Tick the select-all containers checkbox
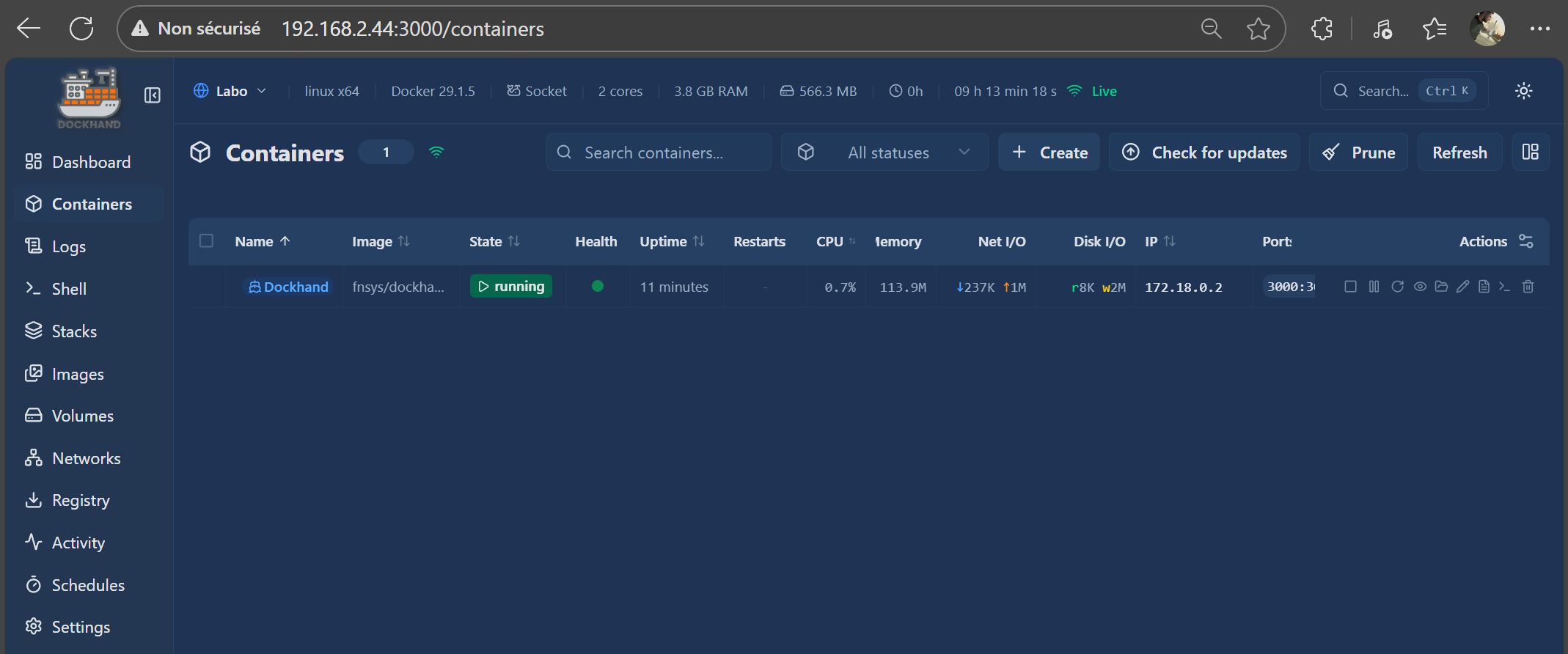1568x654 pixels. coord(206,241)
